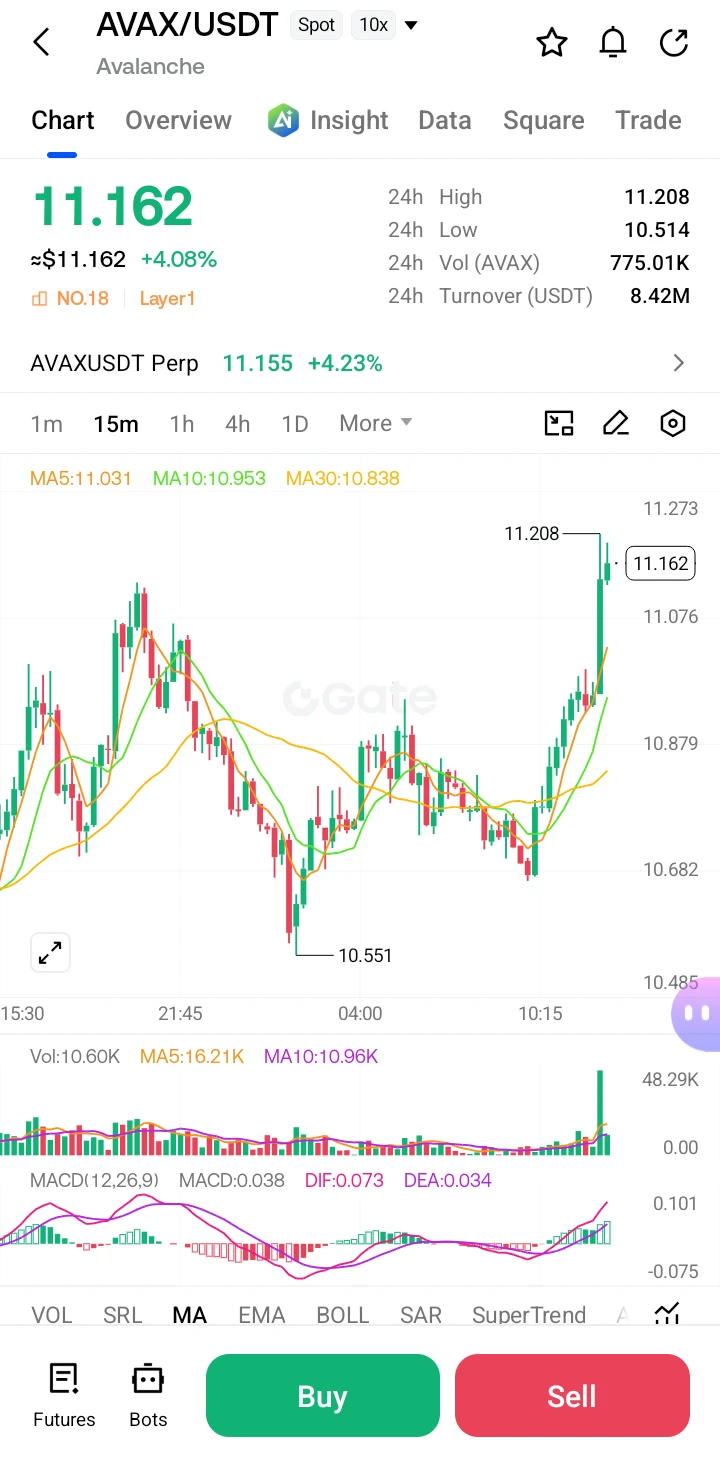Select the 1D timeframe
Image resolution: width=720 pixels, height=1467 pixels.
(x=295, y=424)
